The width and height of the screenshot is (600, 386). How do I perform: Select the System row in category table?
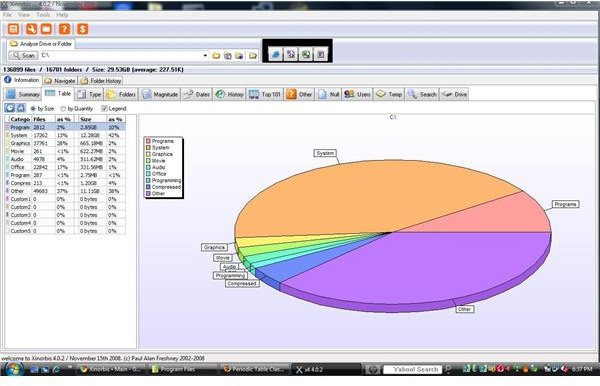click(65, 135)
